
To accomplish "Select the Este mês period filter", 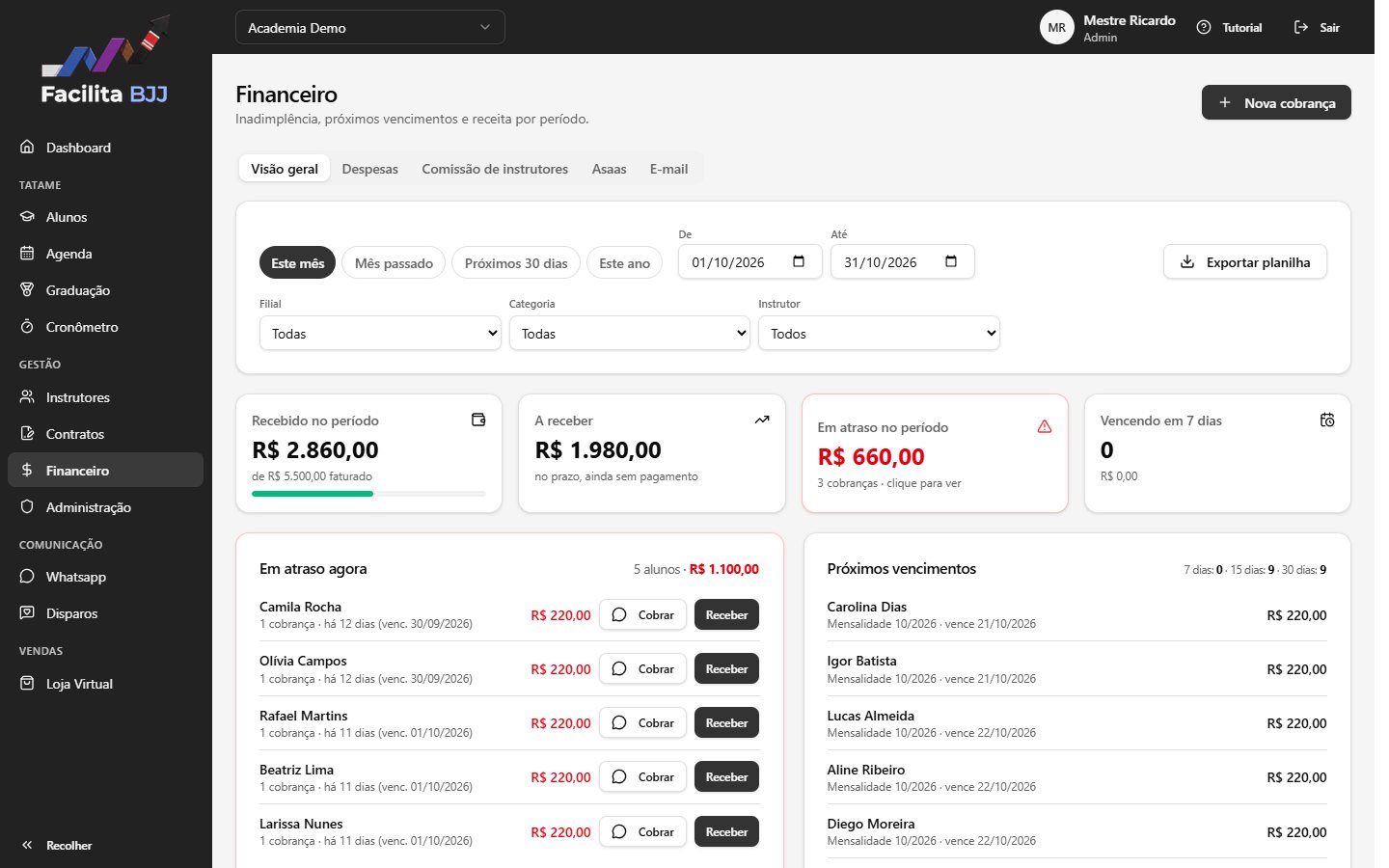I will pos(297,263).
